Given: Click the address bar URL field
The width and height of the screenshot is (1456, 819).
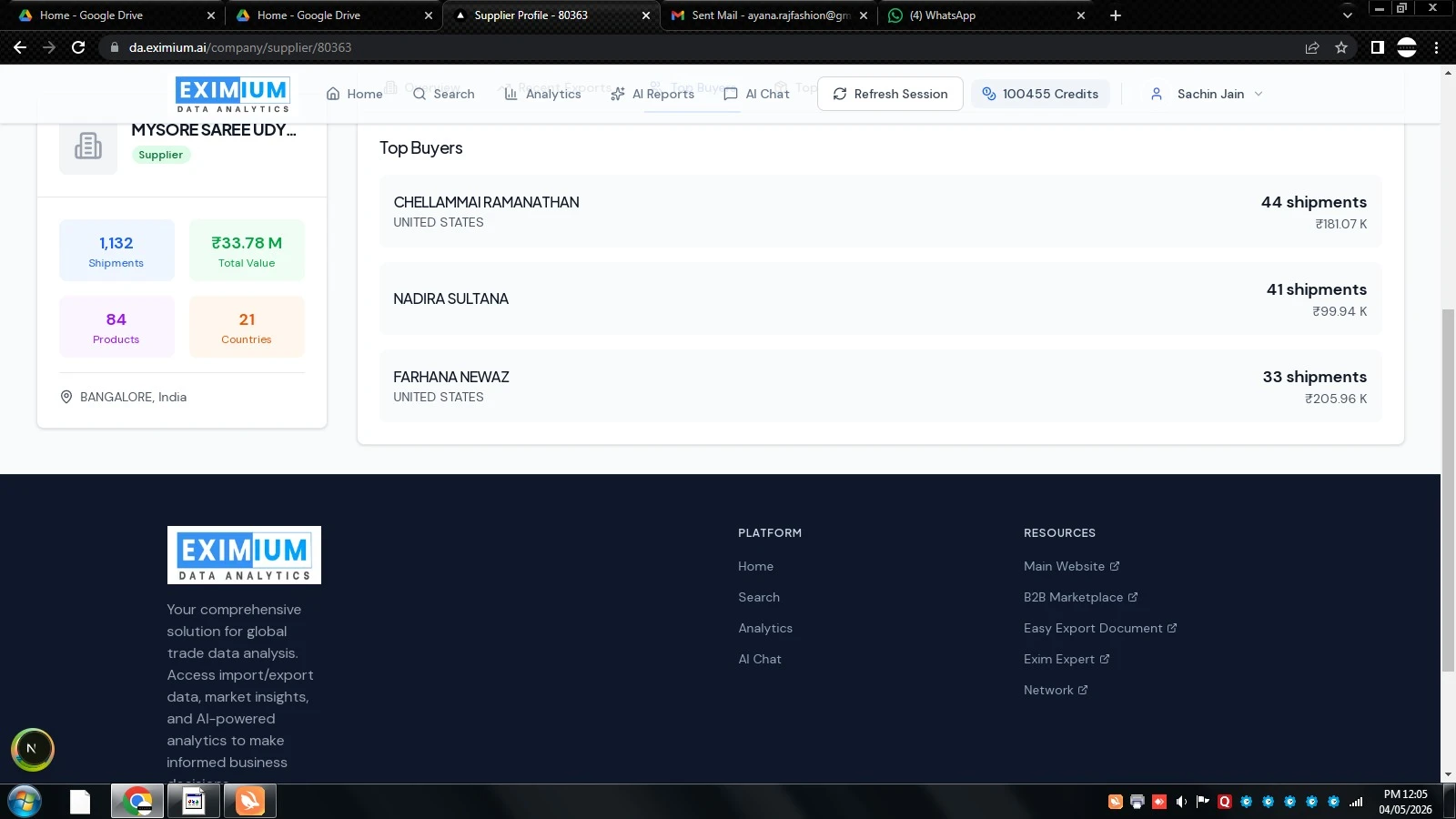Looking at the screenshot, I should (x=701, y=47).
